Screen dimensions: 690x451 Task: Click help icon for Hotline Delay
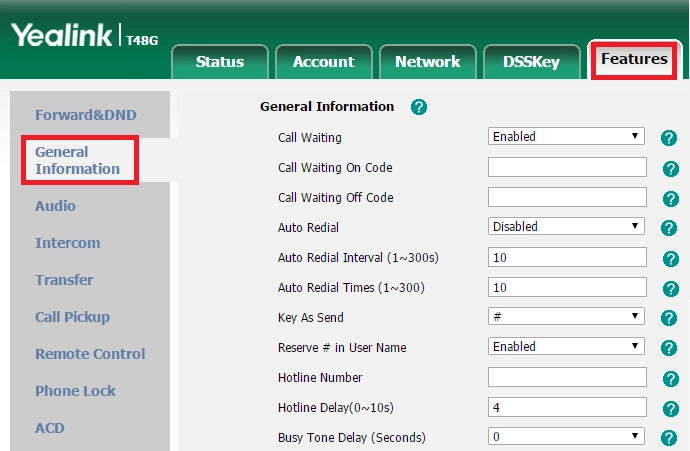coord(670,409)
